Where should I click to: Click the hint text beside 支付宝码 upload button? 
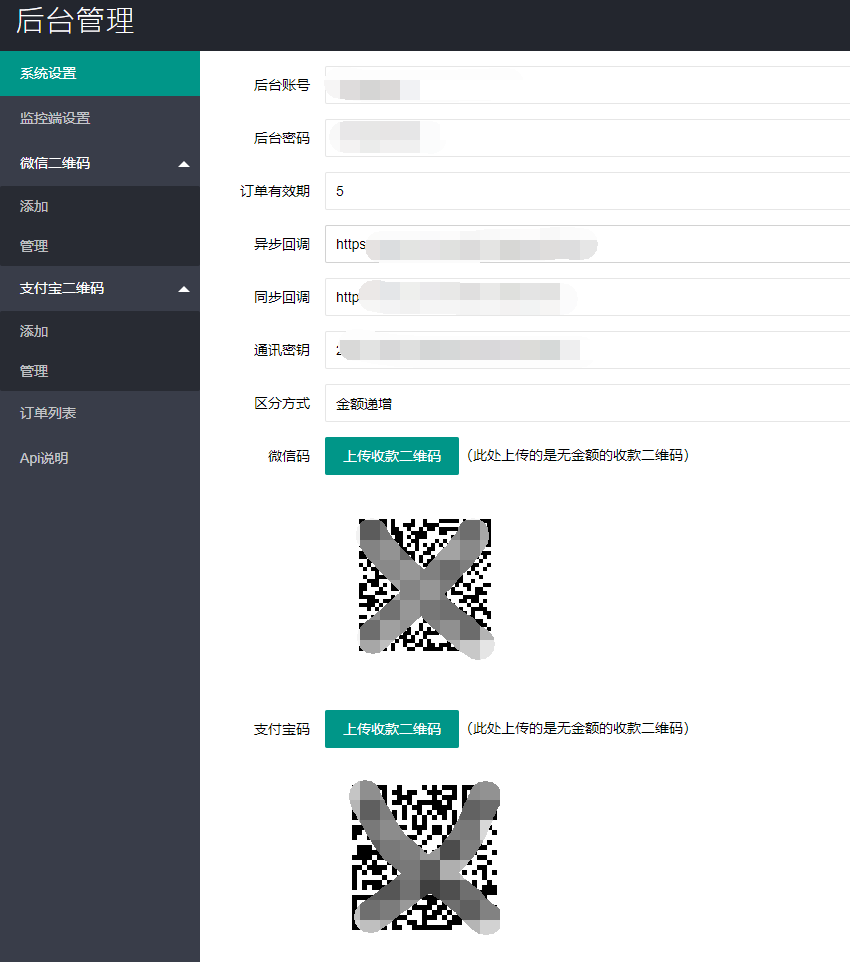[x=578, y=728]
